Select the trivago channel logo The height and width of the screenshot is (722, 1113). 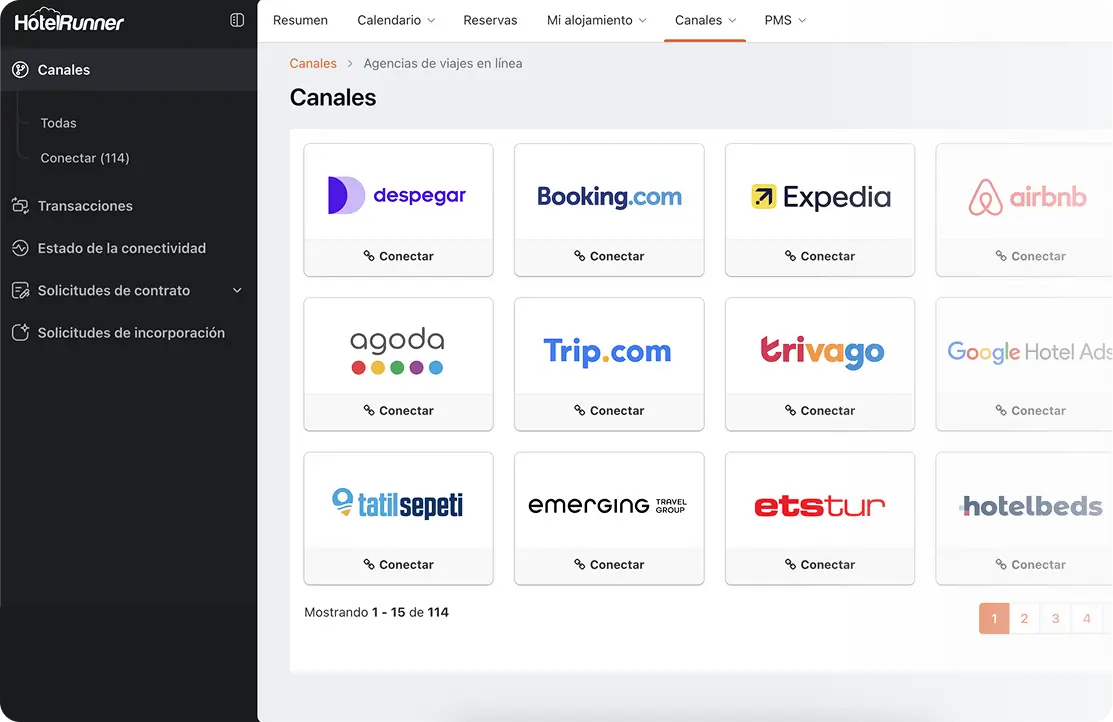tap(819, 350)
